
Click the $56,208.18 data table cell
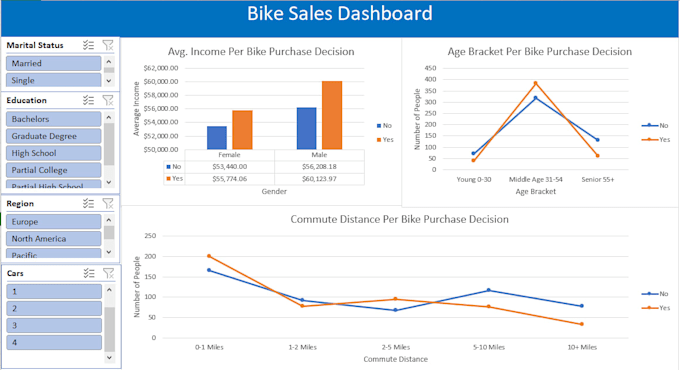tap(319, 166)
